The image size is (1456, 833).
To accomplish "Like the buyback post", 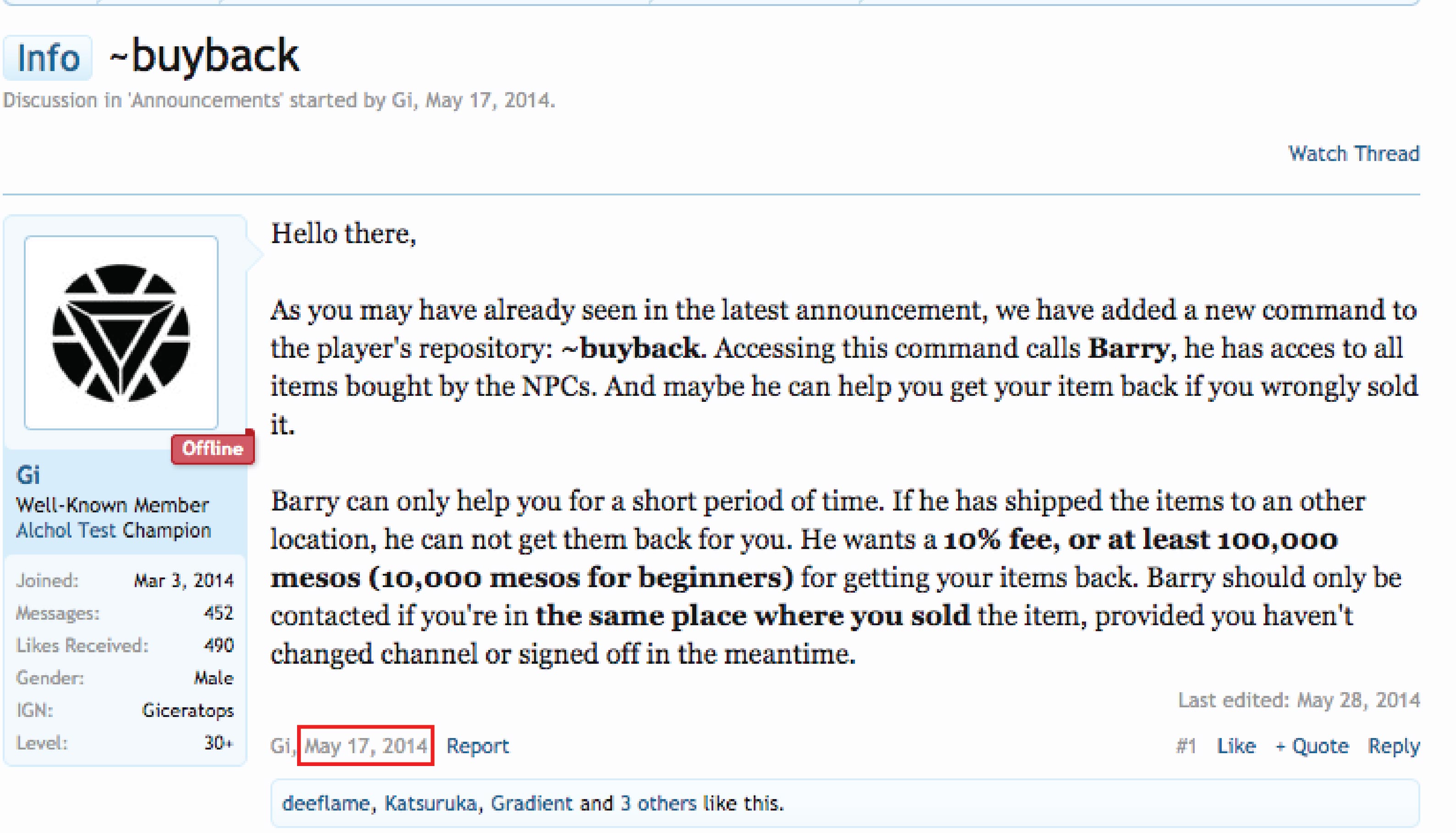I will tap(1236, 745).
